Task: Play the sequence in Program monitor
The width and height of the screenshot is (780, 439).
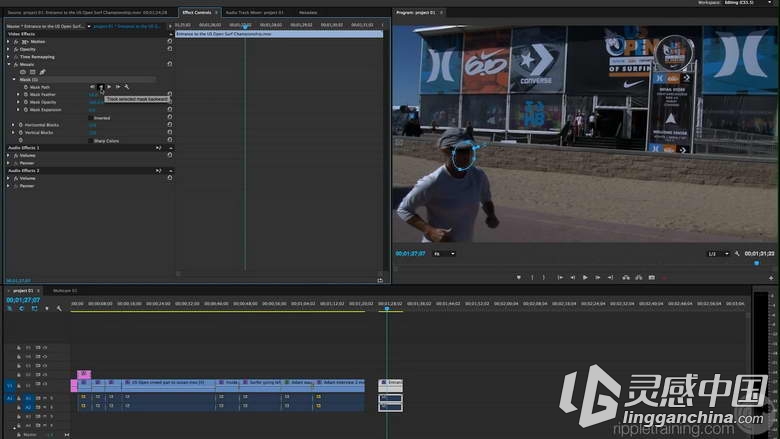Action: pos(585,277)
